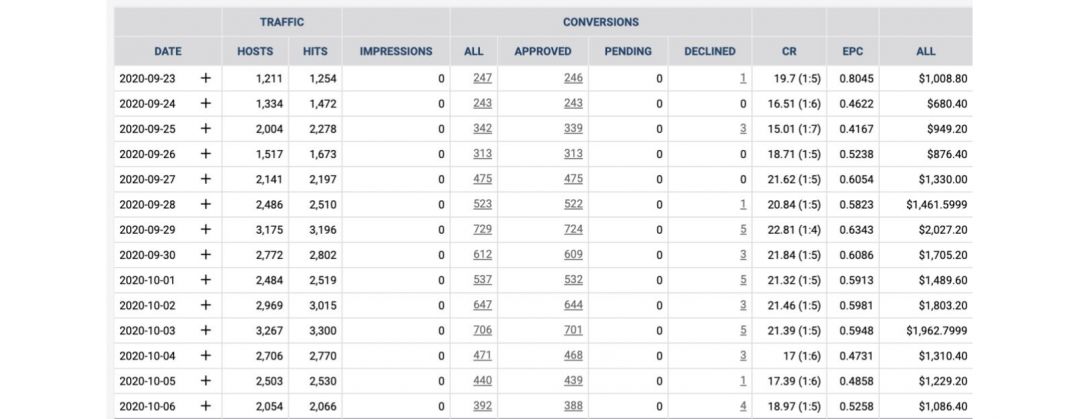
Task: Open all conversions link 247
Action: (482, 78)
